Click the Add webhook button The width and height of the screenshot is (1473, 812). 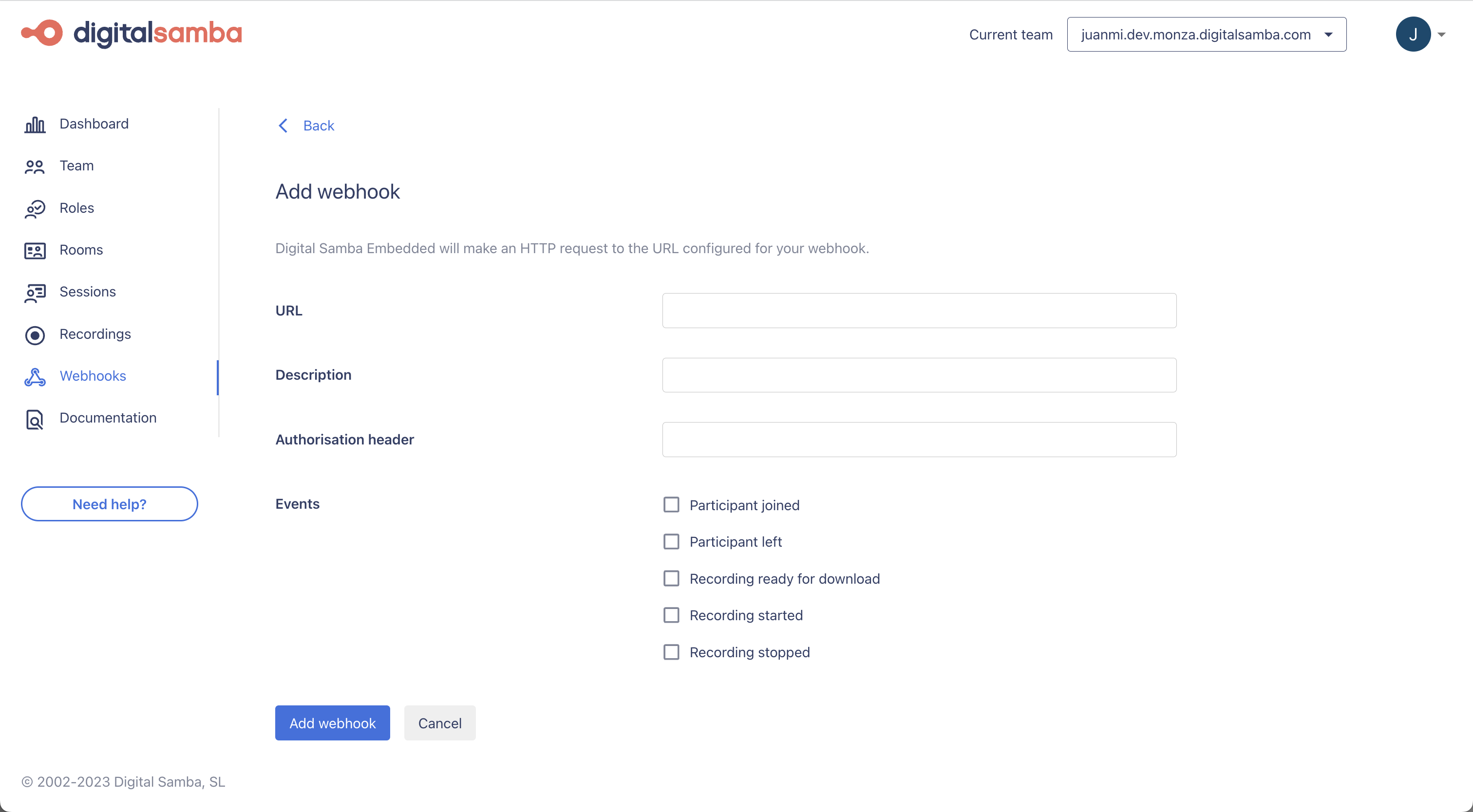click(x=332, y=723)
